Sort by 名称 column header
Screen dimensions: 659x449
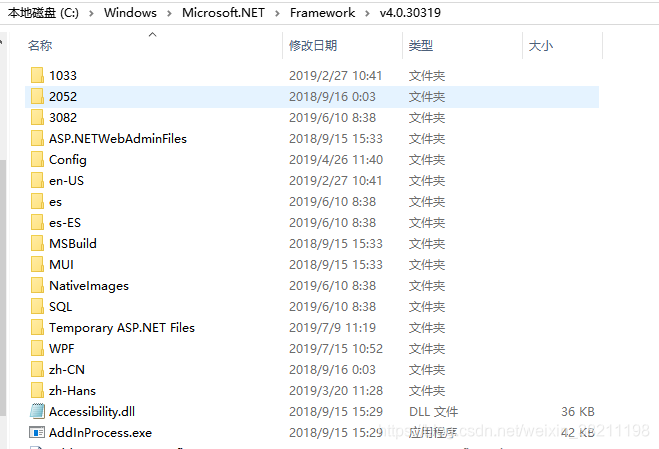[40, 45]
